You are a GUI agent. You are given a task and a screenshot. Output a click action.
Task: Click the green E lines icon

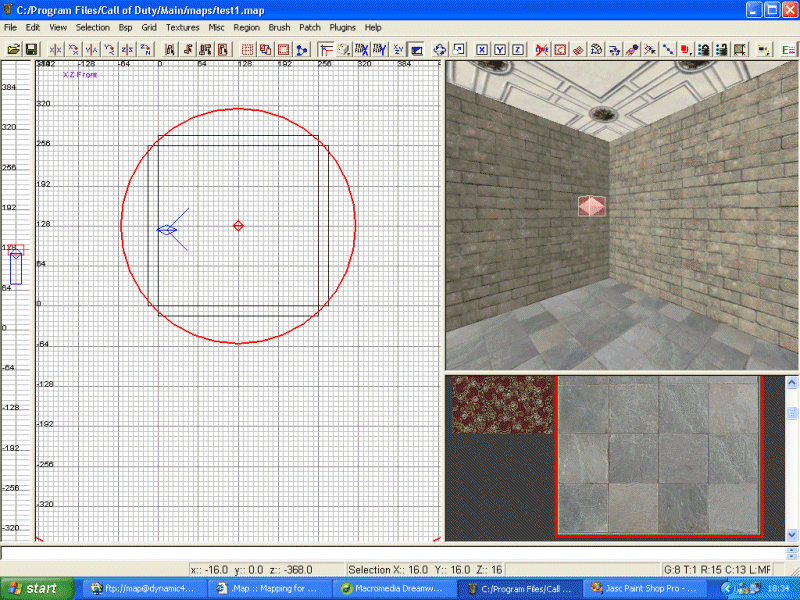pyautogui.click(x=788, y=49)
